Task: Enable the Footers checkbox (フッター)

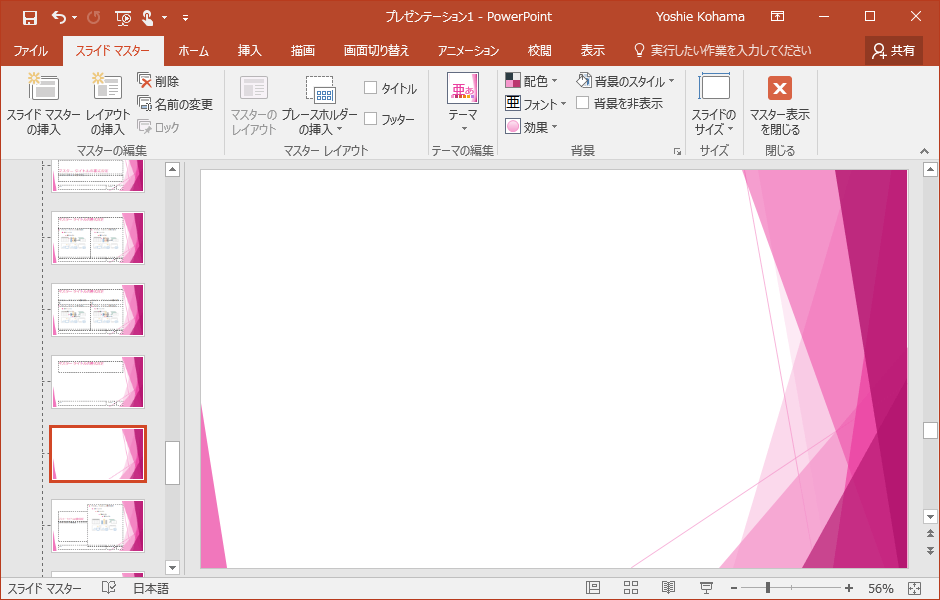Action: 370,119
